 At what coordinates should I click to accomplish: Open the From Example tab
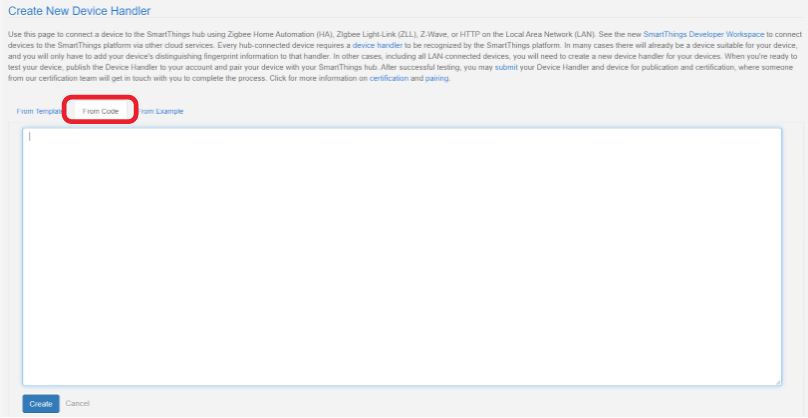coord(162,111)
